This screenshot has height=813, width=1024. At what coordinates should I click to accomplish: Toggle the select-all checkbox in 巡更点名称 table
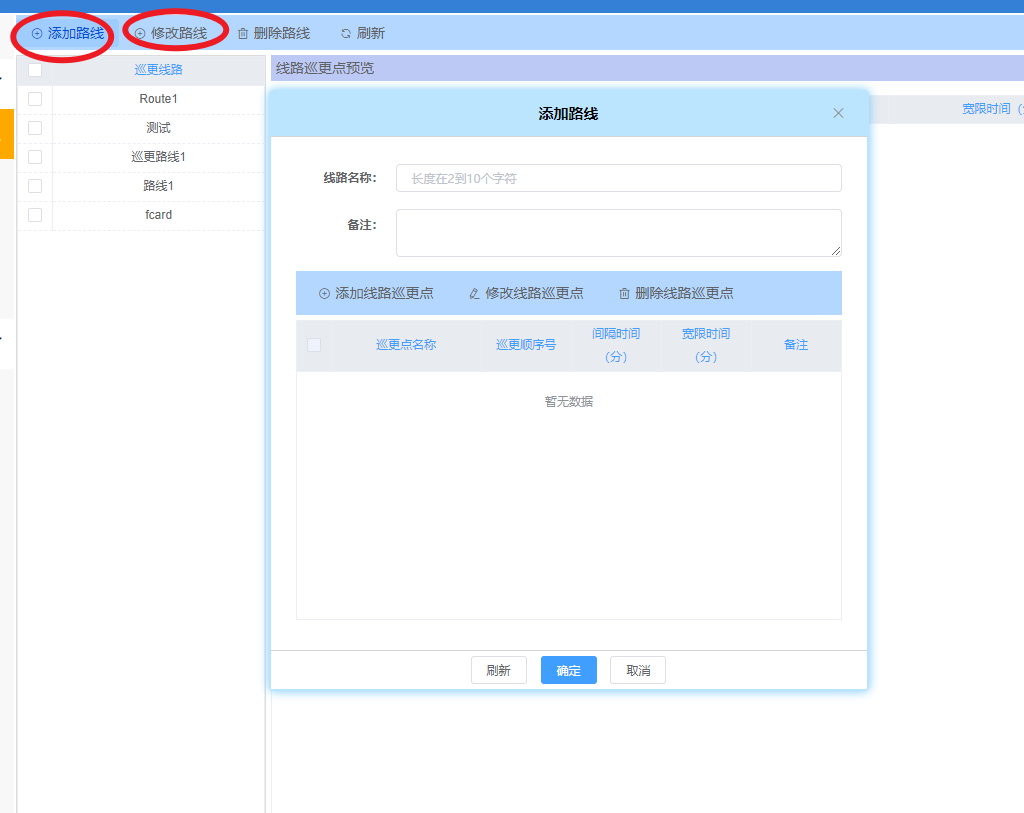coord(314,345)
